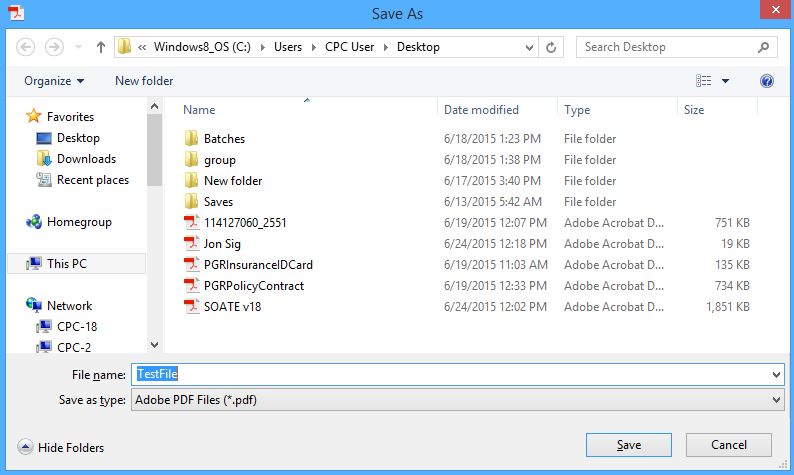Create a New folder

[x=144, y=81]
